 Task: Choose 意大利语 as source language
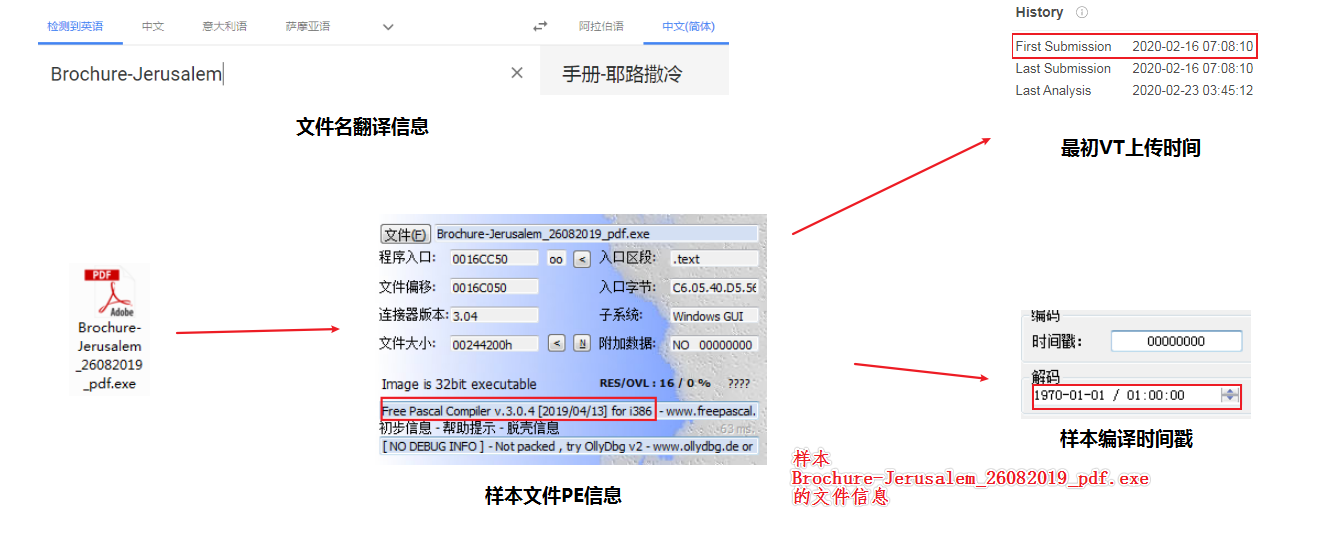tap(224, 27)
